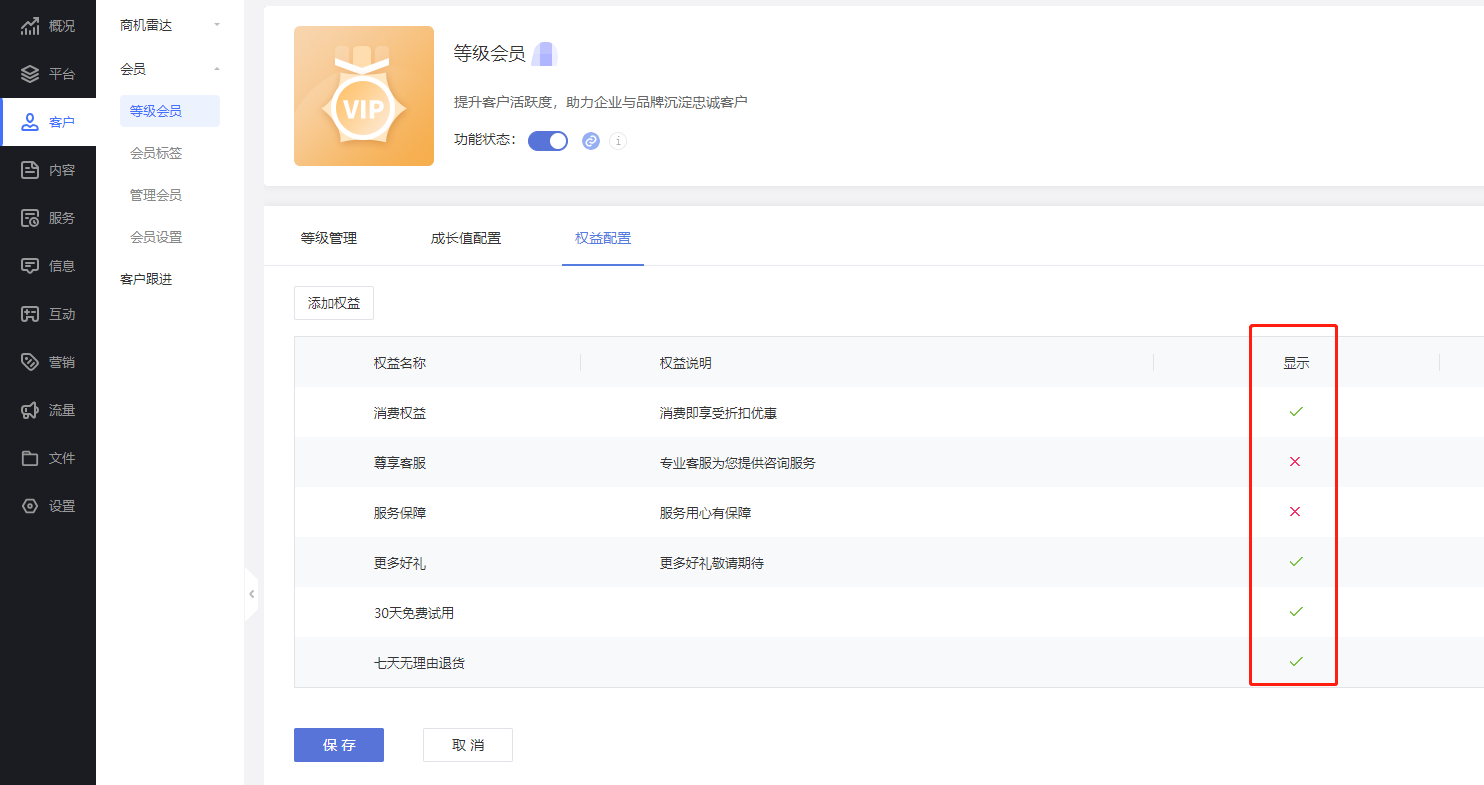This screenshot has width=1484, height=785.
Task: Select the 更多好礼 row name
Action: 400,563
